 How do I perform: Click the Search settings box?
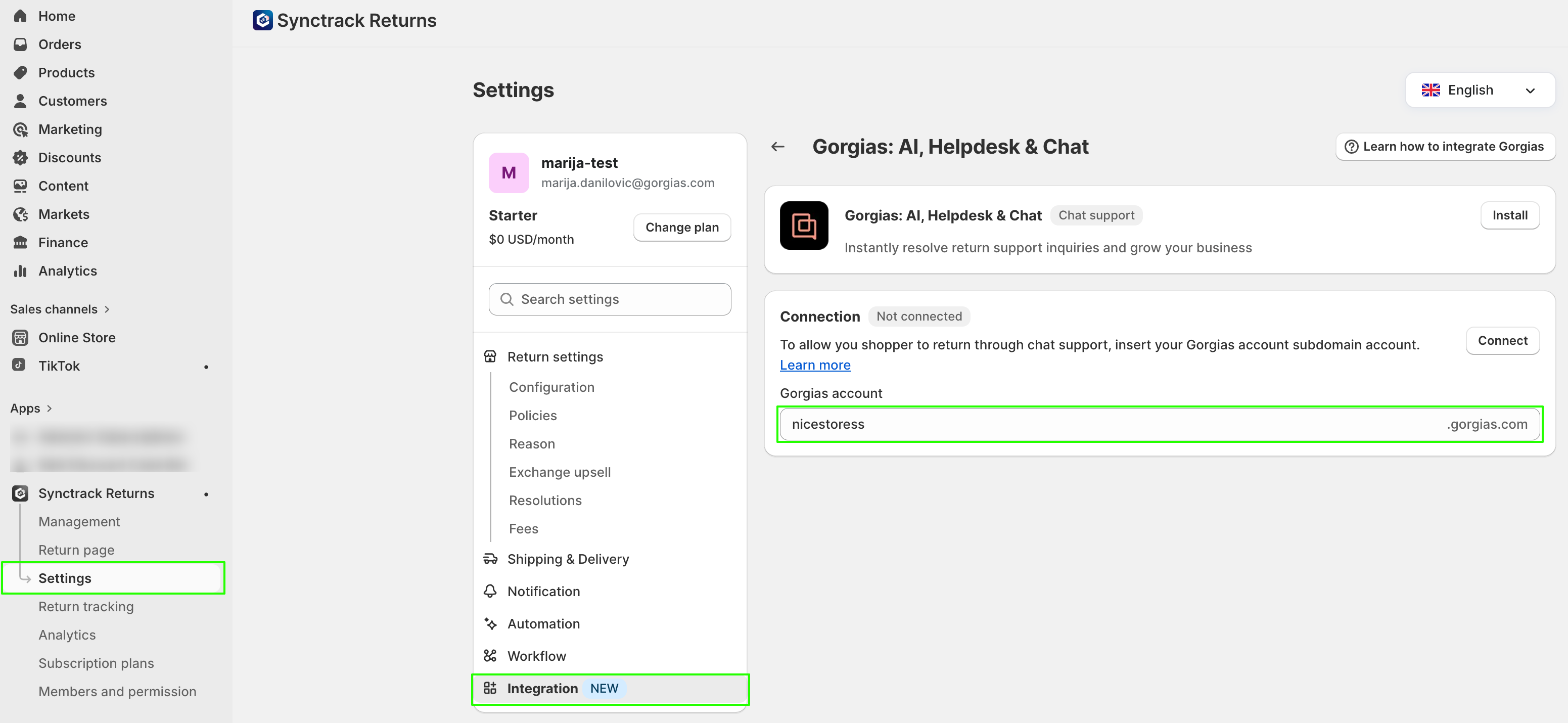(609, 299)
